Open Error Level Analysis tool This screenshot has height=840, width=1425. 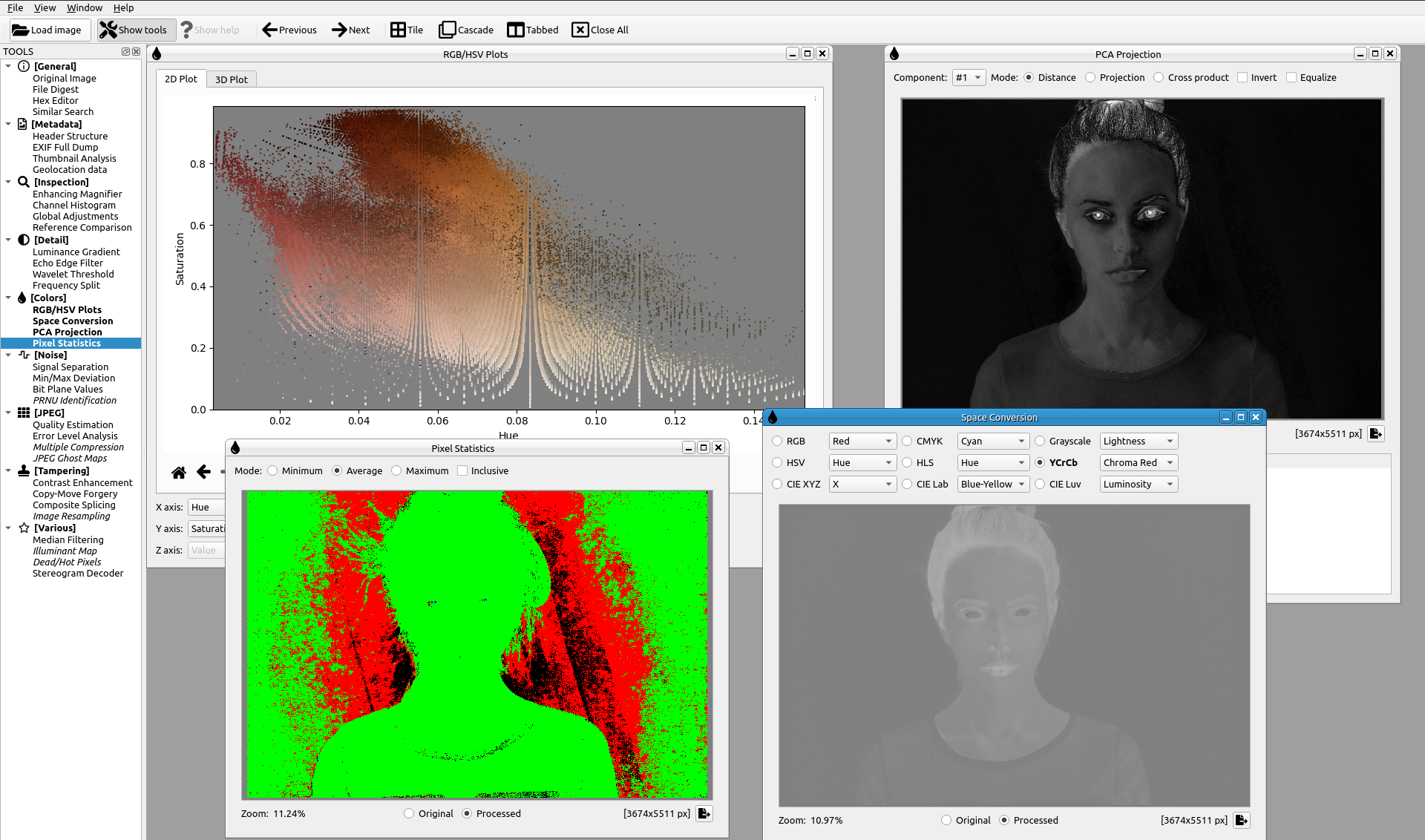point(75,436)
